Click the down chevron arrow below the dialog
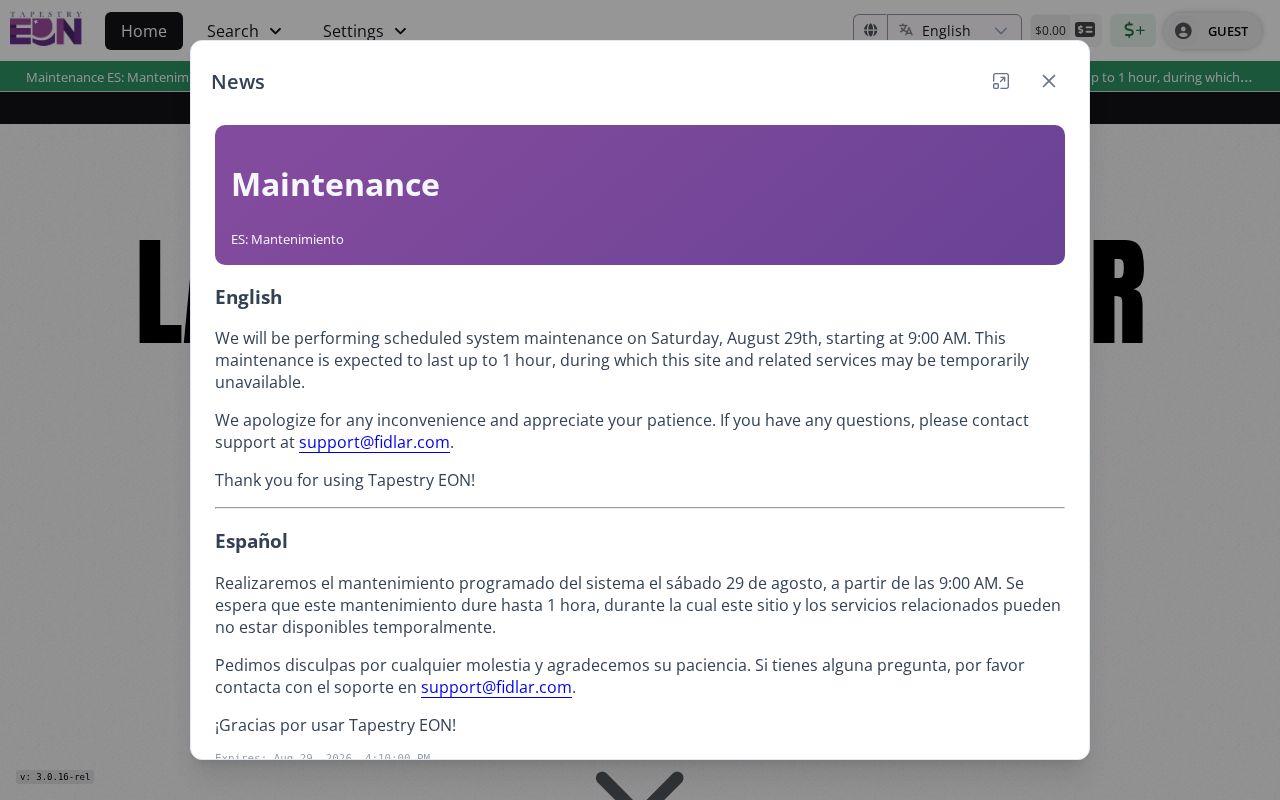This screenshot has height=800, width=1280. [x=640, y=785]
